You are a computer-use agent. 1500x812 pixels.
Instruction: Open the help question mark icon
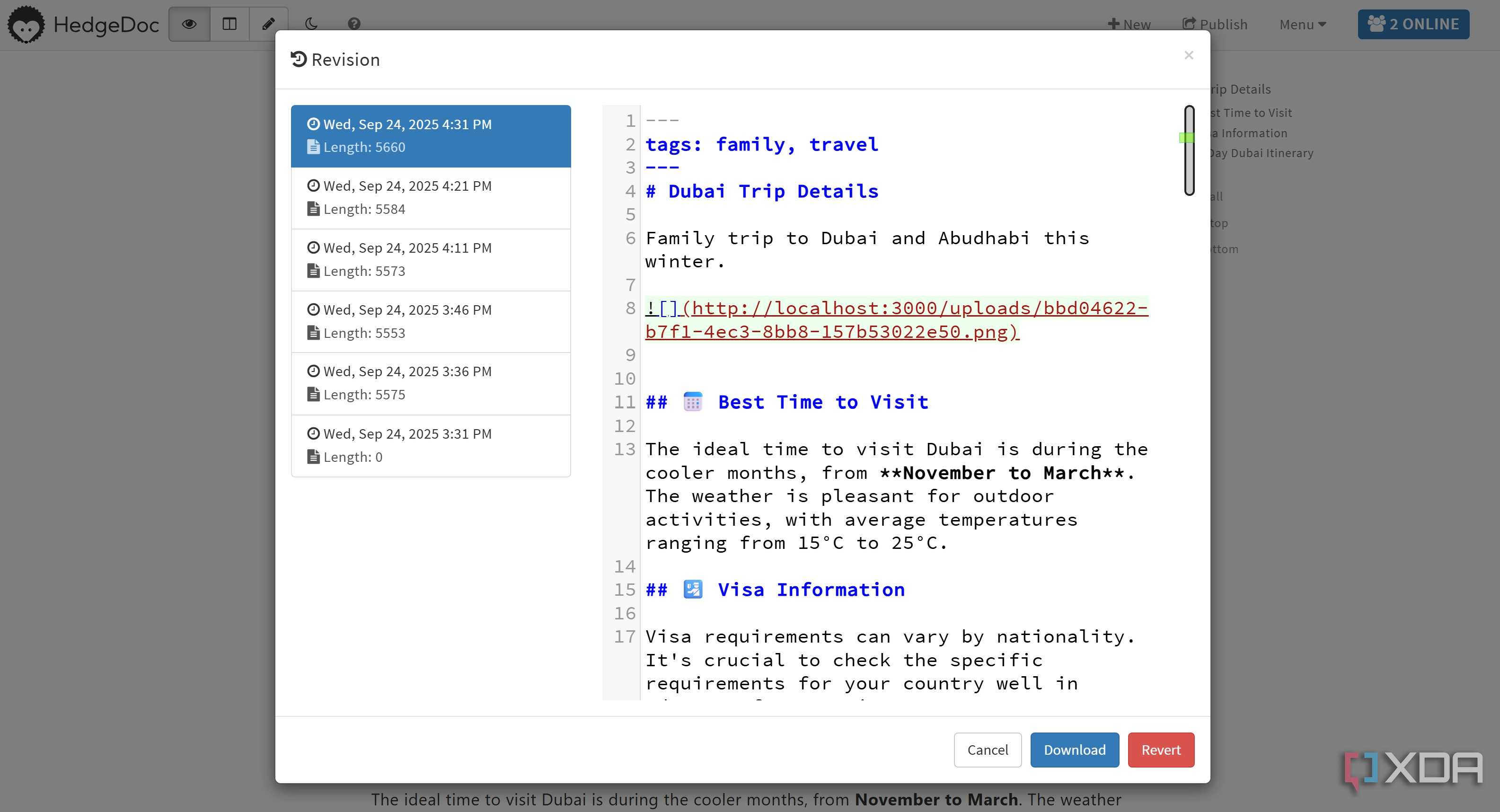353,24
